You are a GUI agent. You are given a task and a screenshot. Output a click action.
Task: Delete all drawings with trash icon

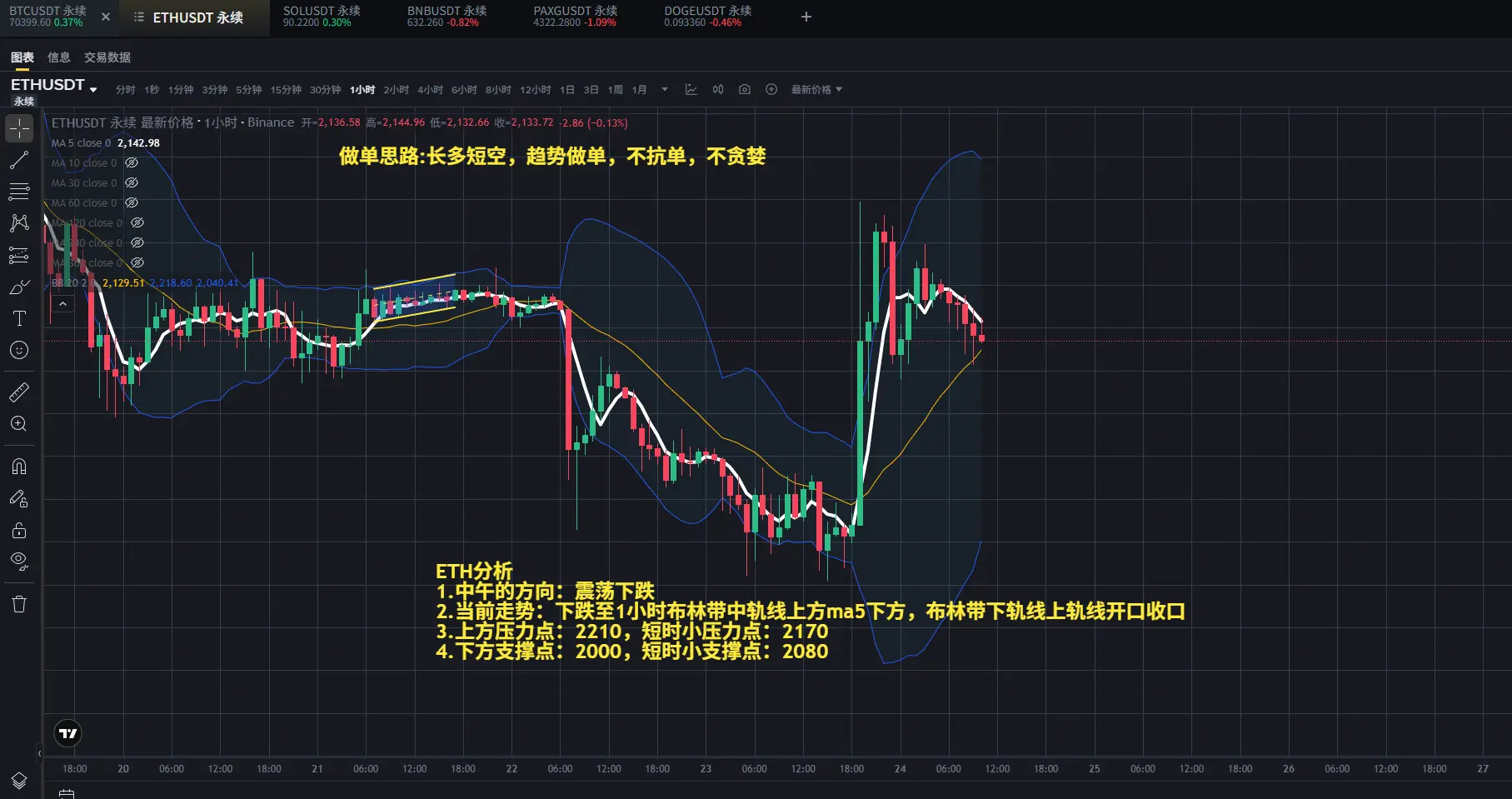[x=19, y=604]
